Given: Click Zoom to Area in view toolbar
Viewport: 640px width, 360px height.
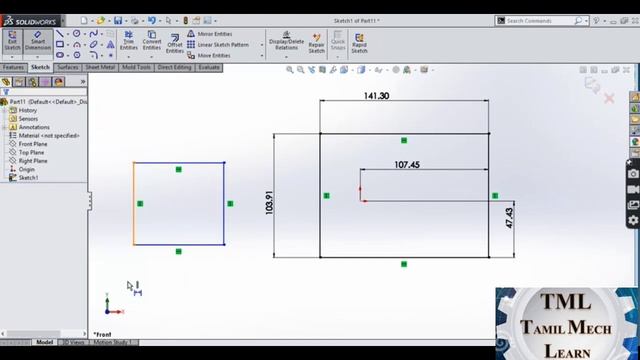Looking at the screenshot, I should click(300, 70).
